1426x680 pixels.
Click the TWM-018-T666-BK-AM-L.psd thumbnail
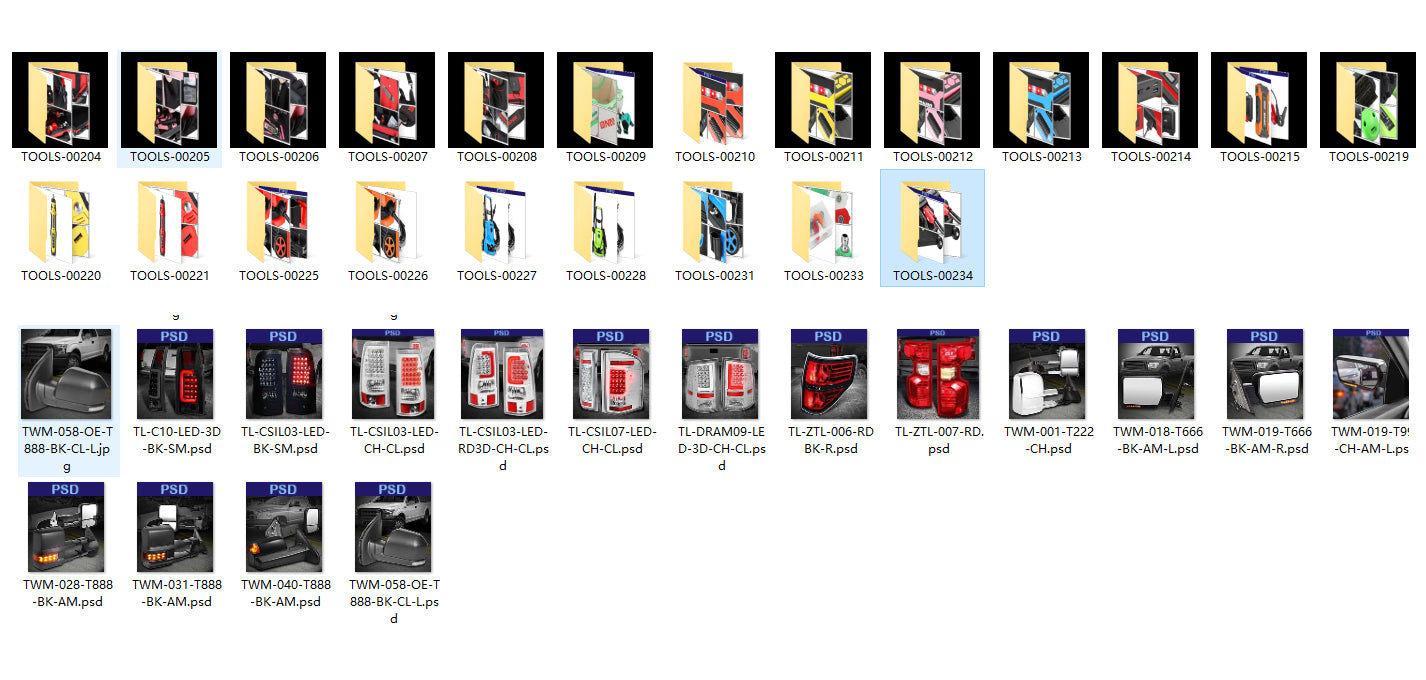click(1155, 374)
